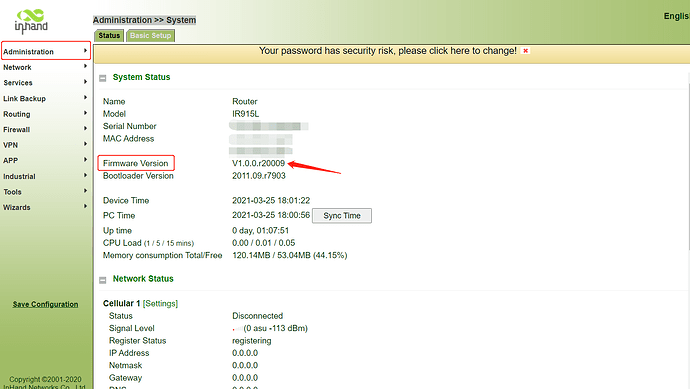Image resolution: width=690 pixels, height=389 pixels.
Task: Click the System Status heading
Action: point(141,77)
